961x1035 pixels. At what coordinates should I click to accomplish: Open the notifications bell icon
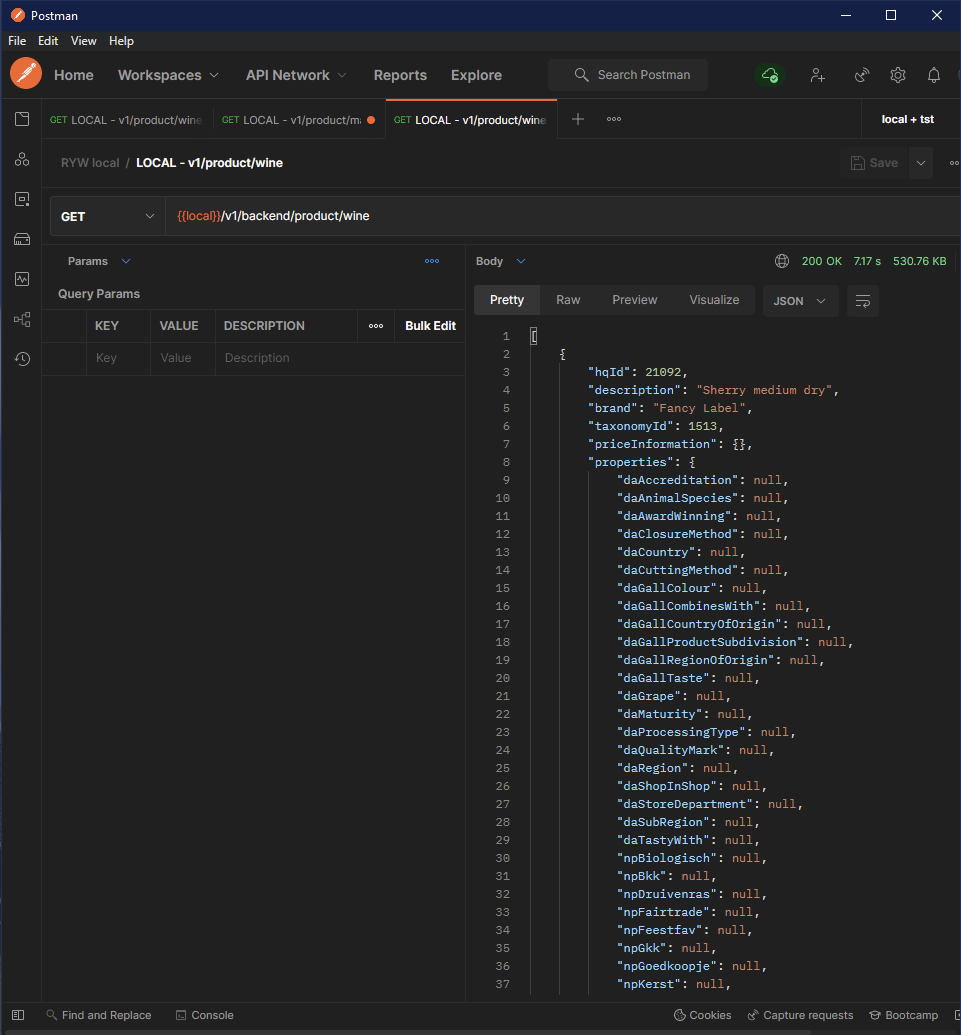click(934, 75)
